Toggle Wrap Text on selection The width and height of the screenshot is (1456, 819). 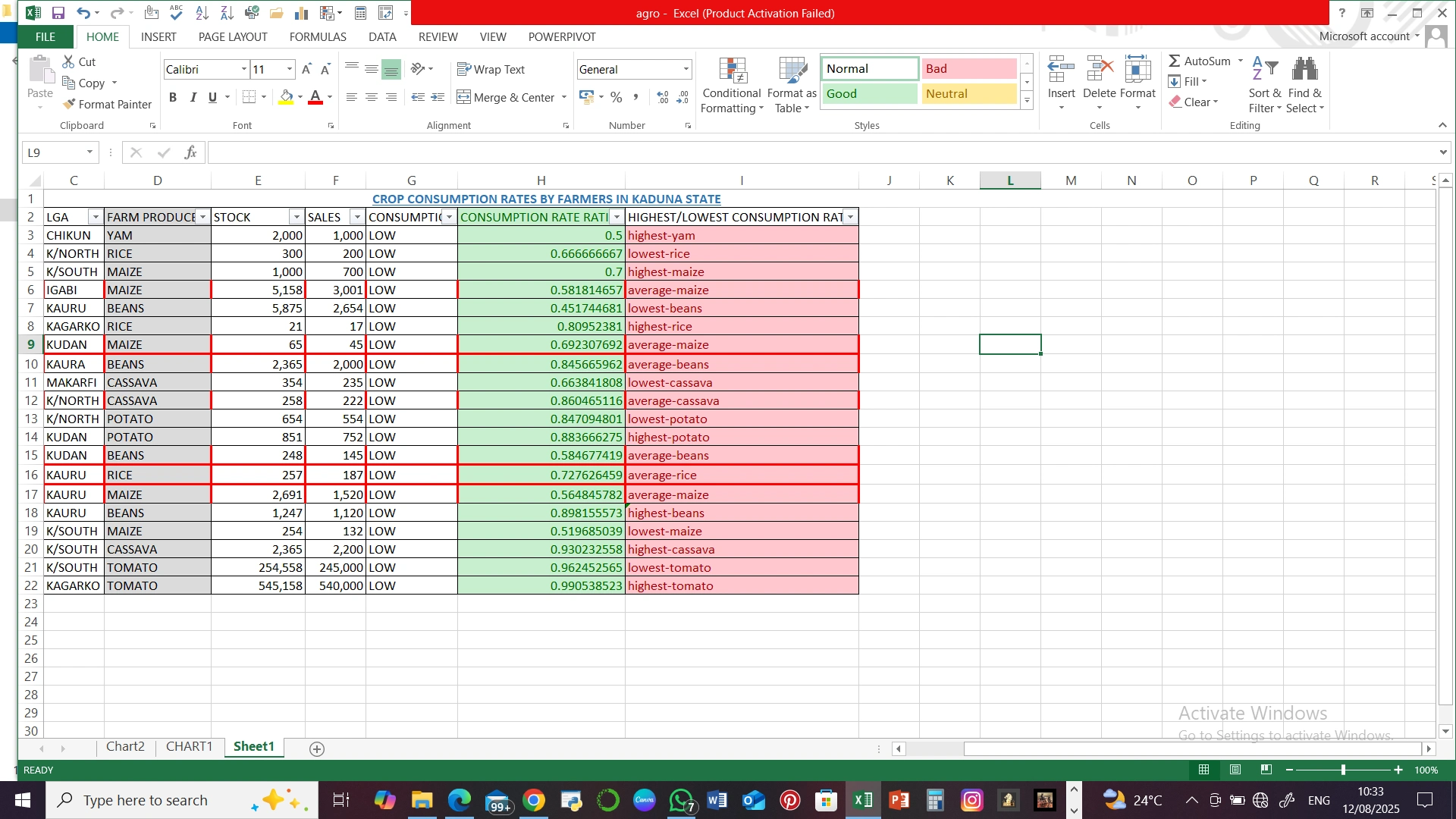pos(491,69)
